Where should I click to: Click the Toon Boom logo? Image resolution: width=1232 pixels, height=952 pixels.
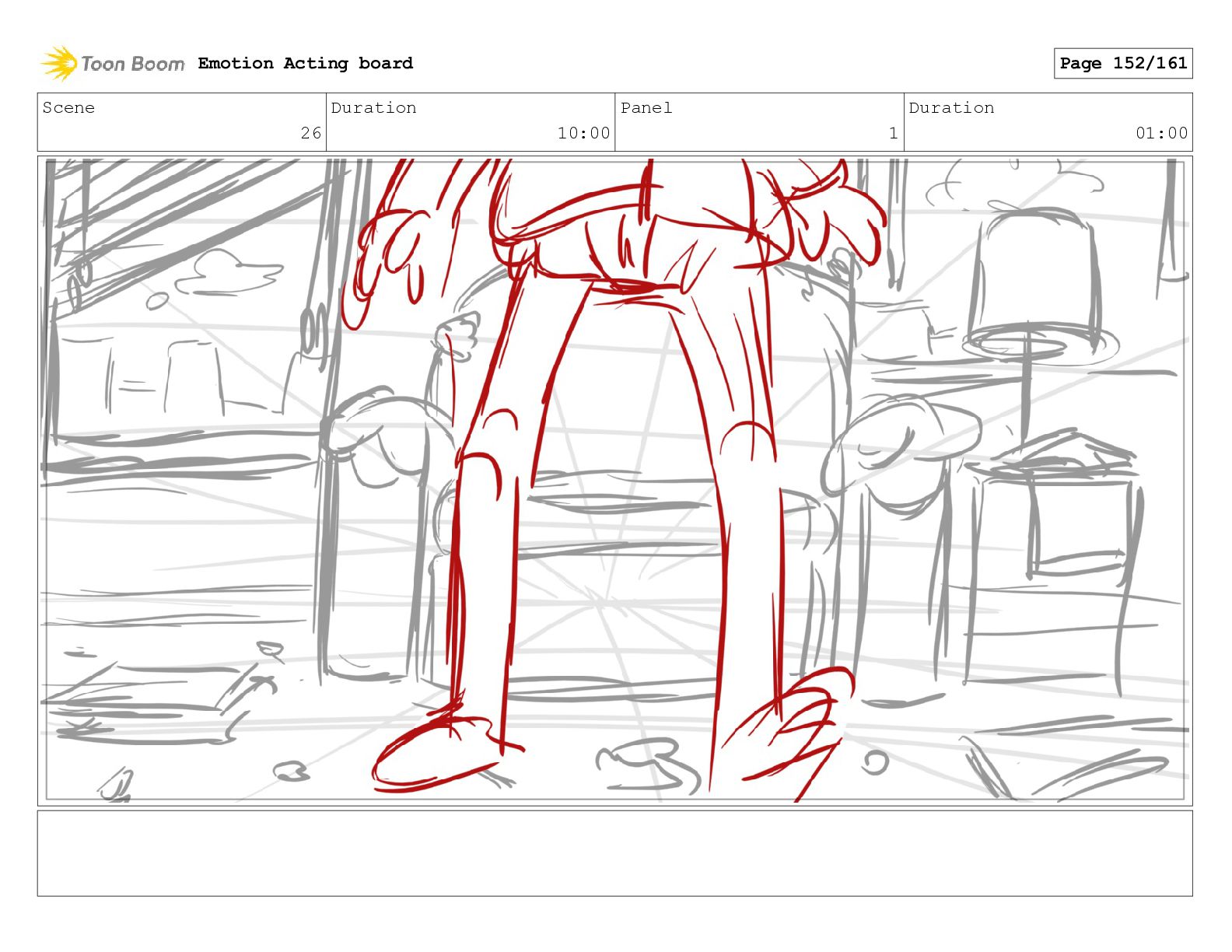click(x=113, y=63)
